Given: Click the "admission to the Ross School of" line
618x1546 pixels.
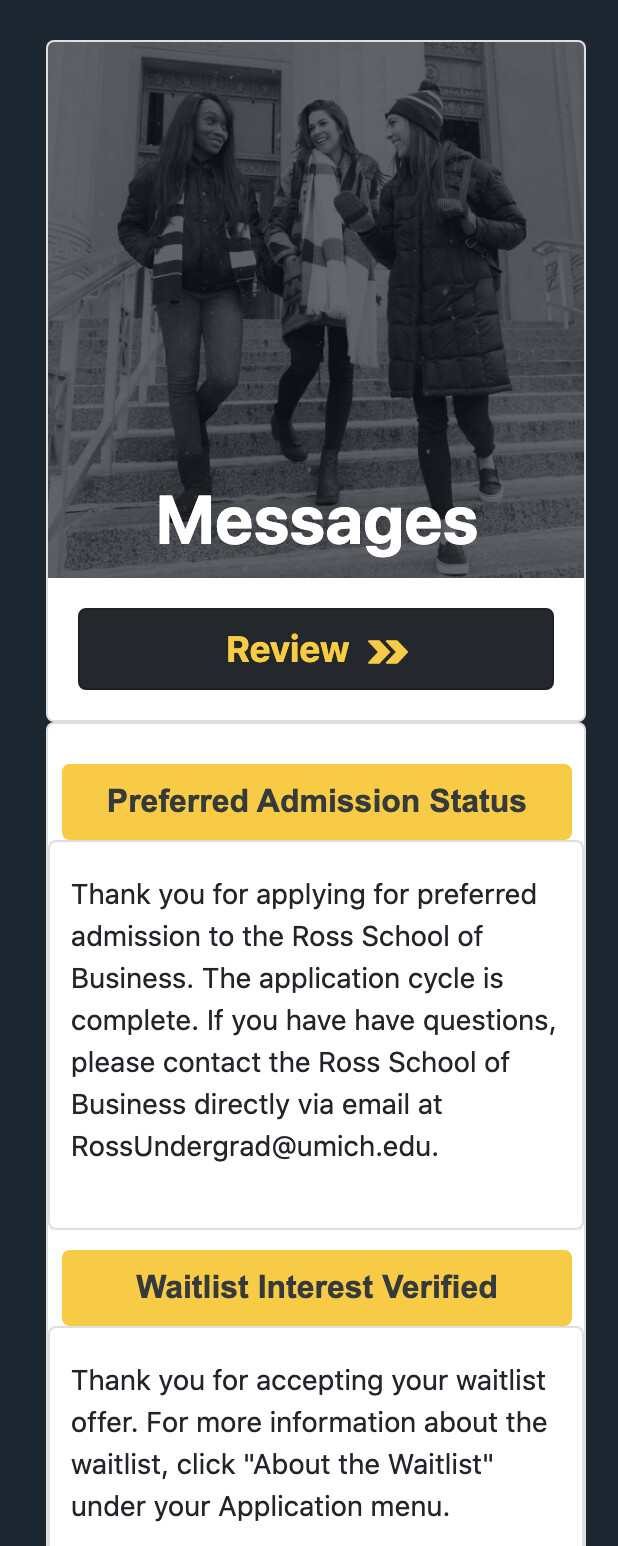Looking at the screenshot, I should tap(276, 936).
